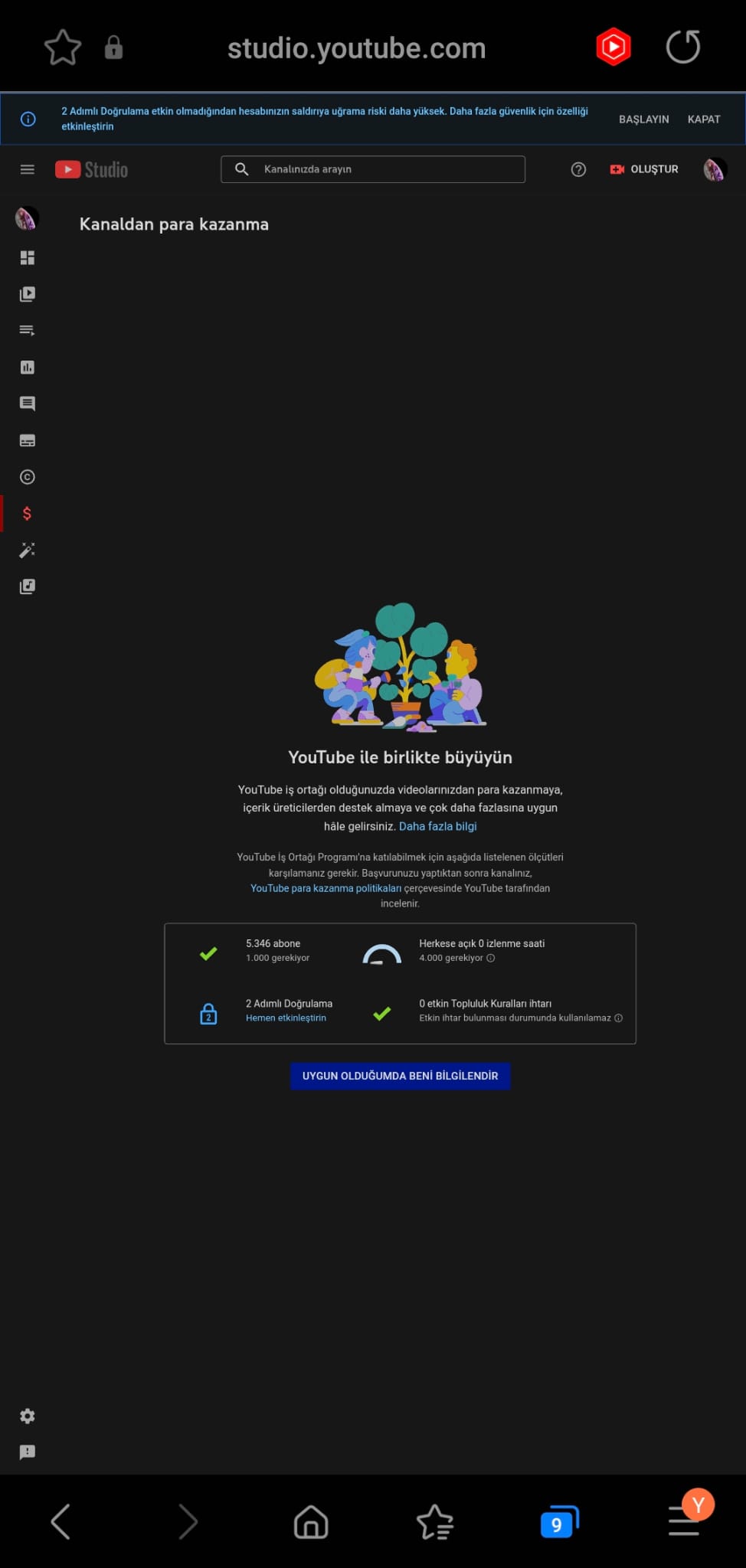Click the 'Kanalınızda arayın' search field
Screen dimensions: 746x1568
pos(373,169)
